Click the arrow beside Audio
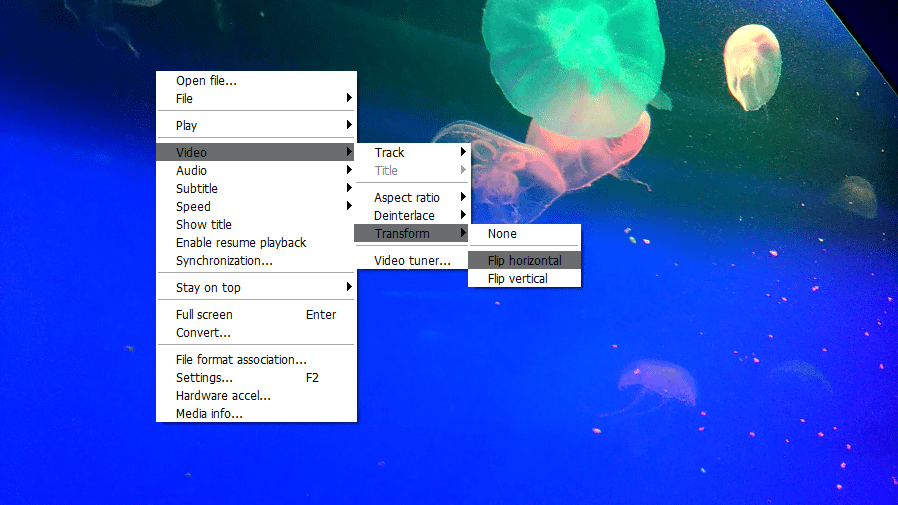Image resolution: width=898 pixels, height=505 pixels. click(x=349, y=170)
